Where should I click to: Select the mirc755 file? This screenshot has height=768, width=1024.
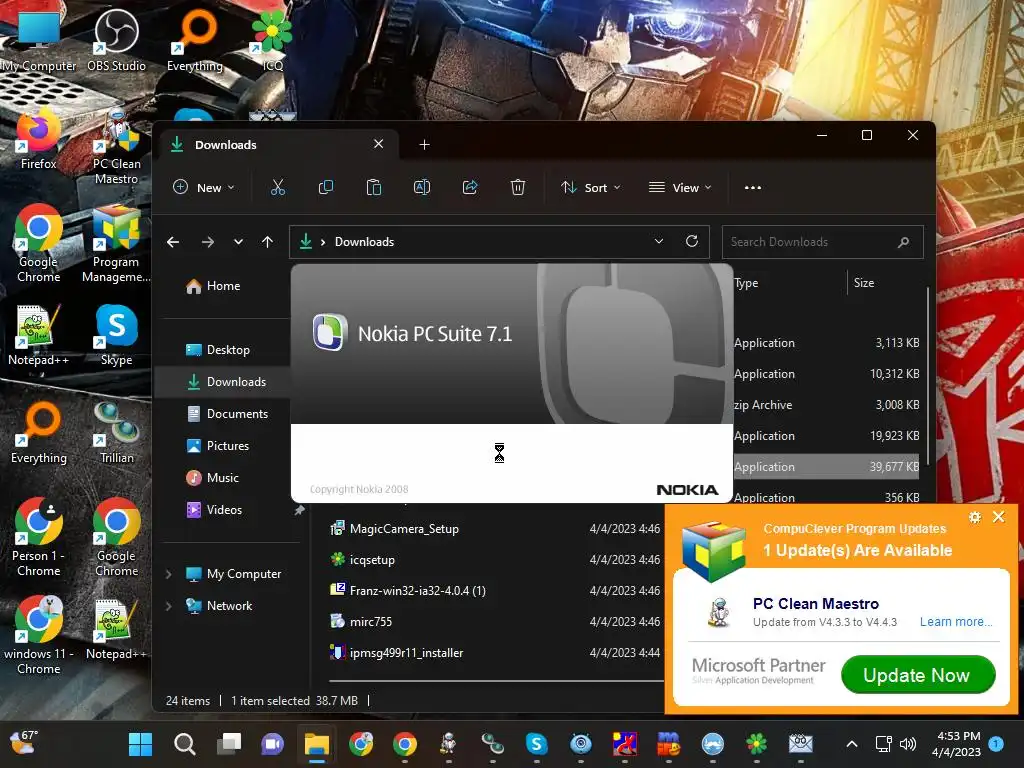coord(371,622)
